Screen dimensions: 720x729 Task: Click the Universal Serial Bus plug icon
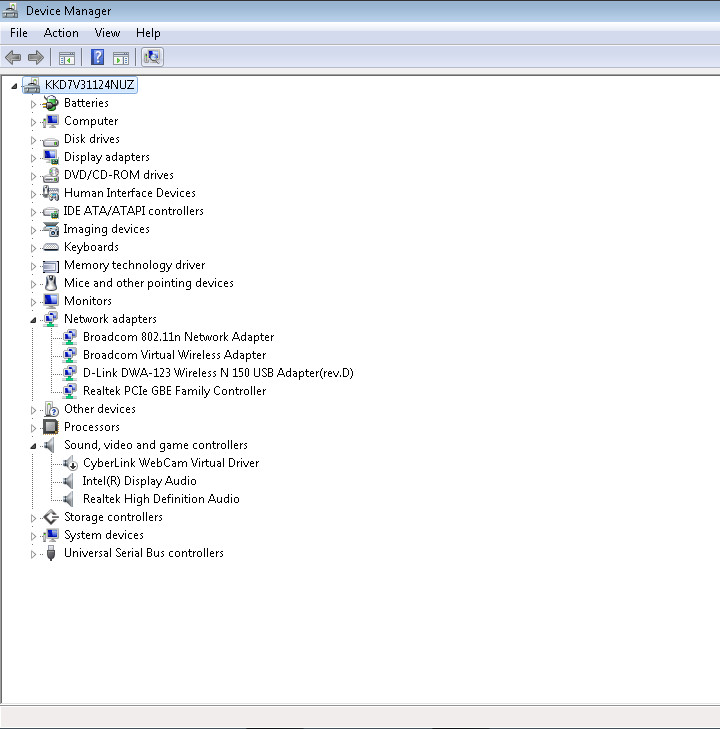(x=51, y=553)
